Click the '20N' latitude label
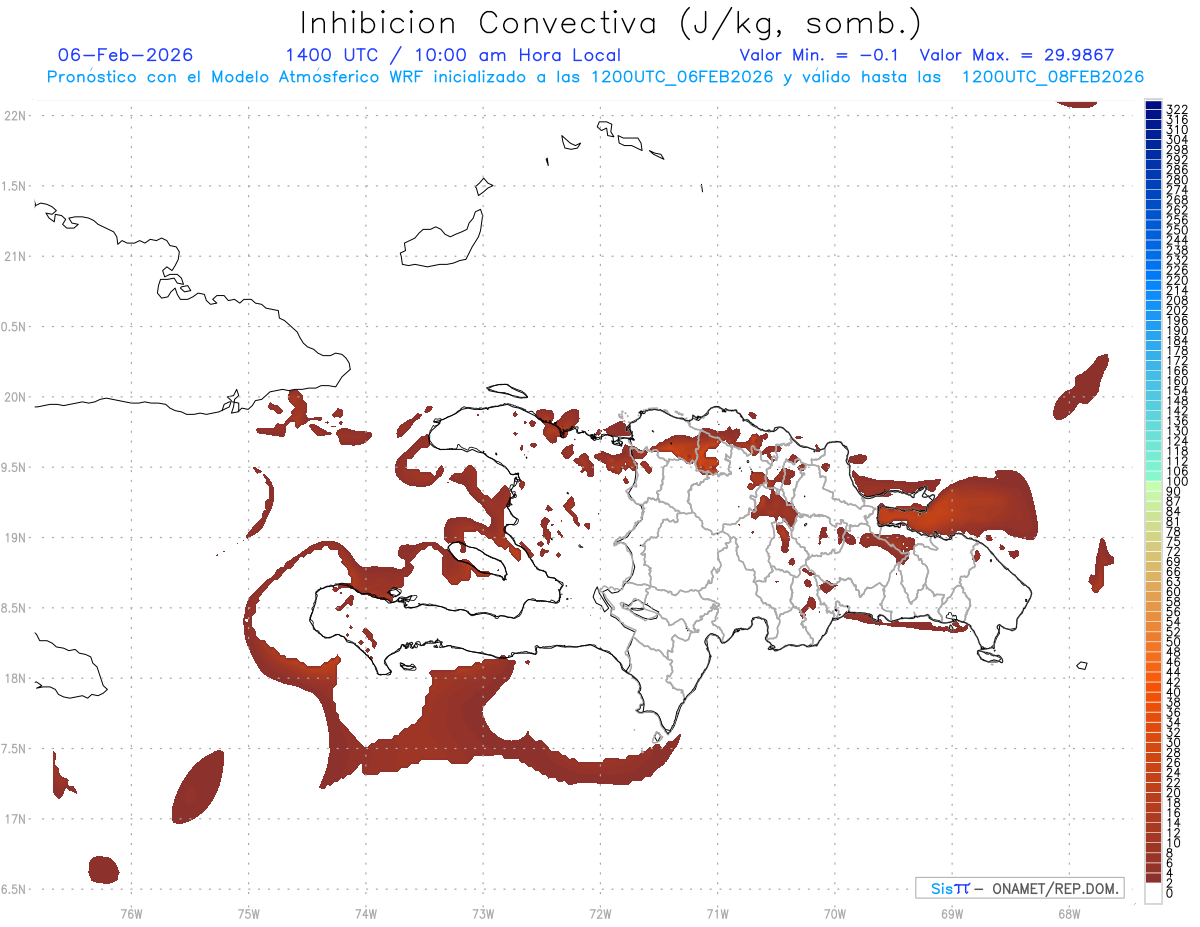This screenshot has width=1200, height=927. point(14,397)
